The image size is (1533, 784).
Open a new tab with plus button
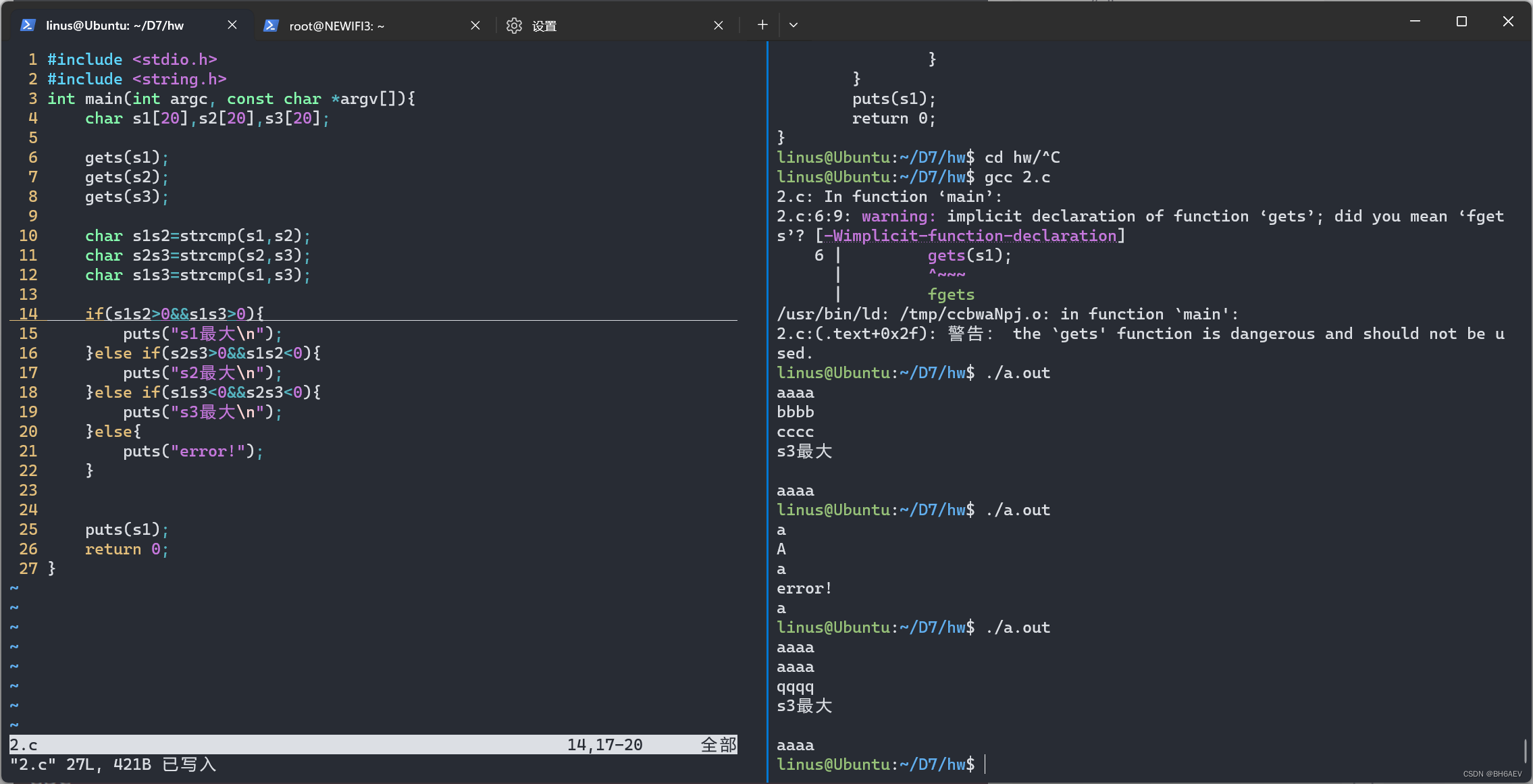pos(762,25)
